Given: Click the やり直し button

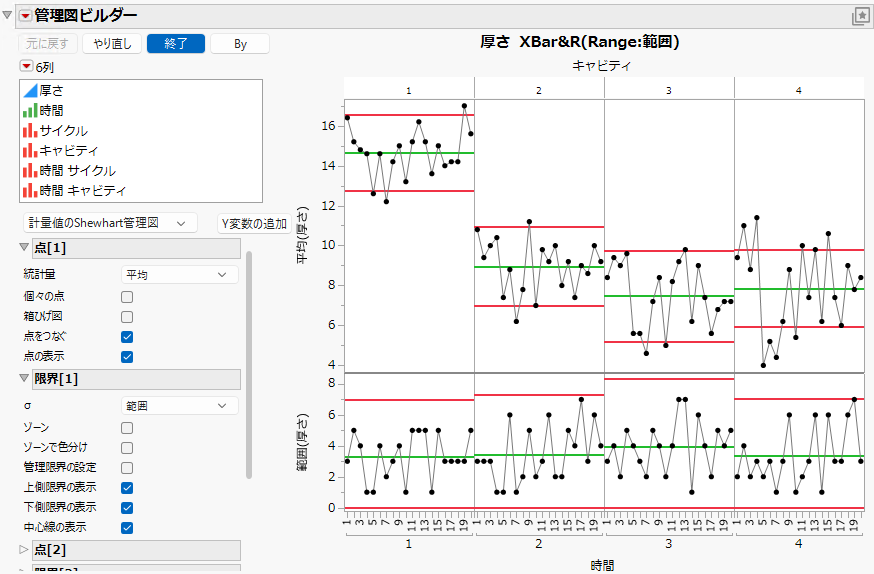Looking at the screenshot, I should point(112,43).
